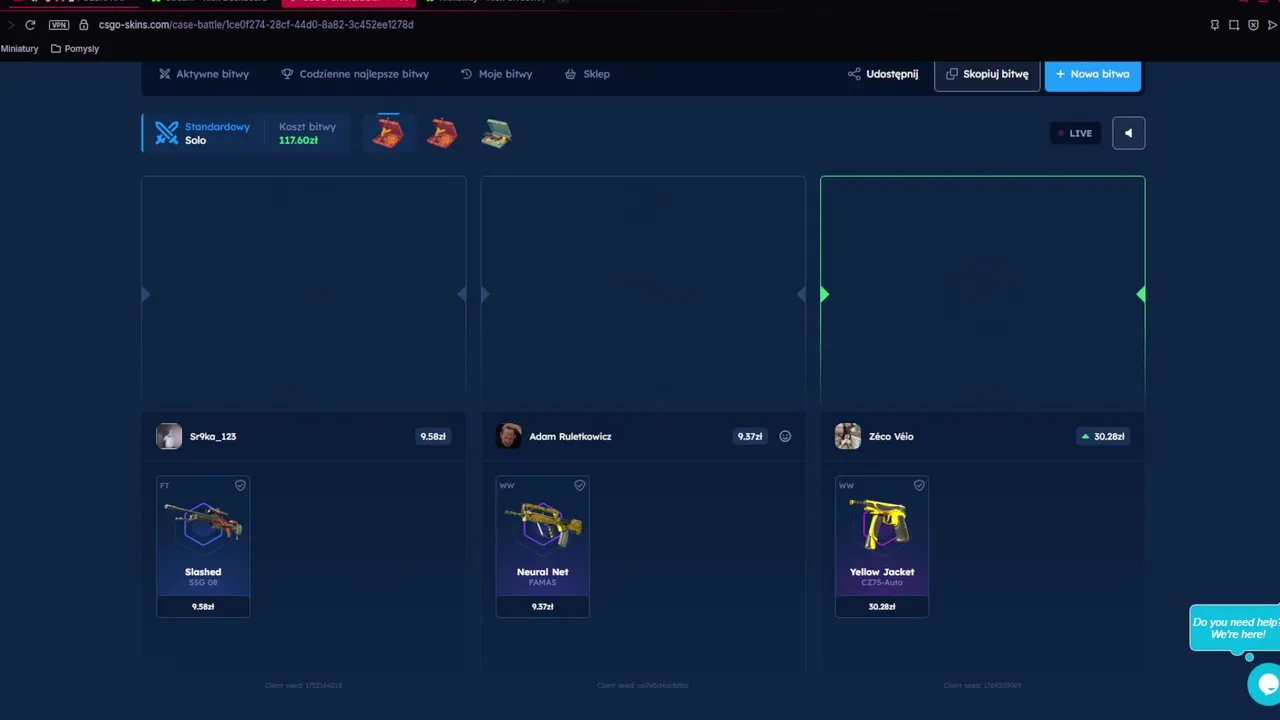The width and height of the screenshot is (1280, 720).
Task: Click the Slashed SSG 08 skin card
Action: (203, 547)
